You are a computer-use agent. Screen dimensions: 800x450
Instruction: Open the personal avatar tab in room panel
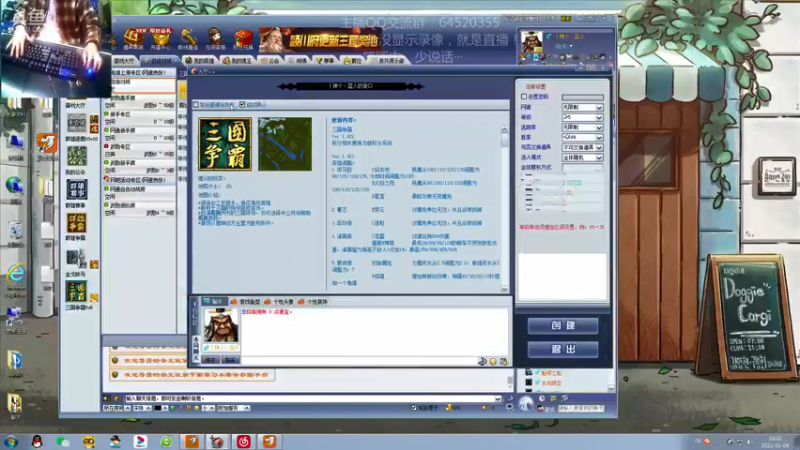tap(279, 302)
